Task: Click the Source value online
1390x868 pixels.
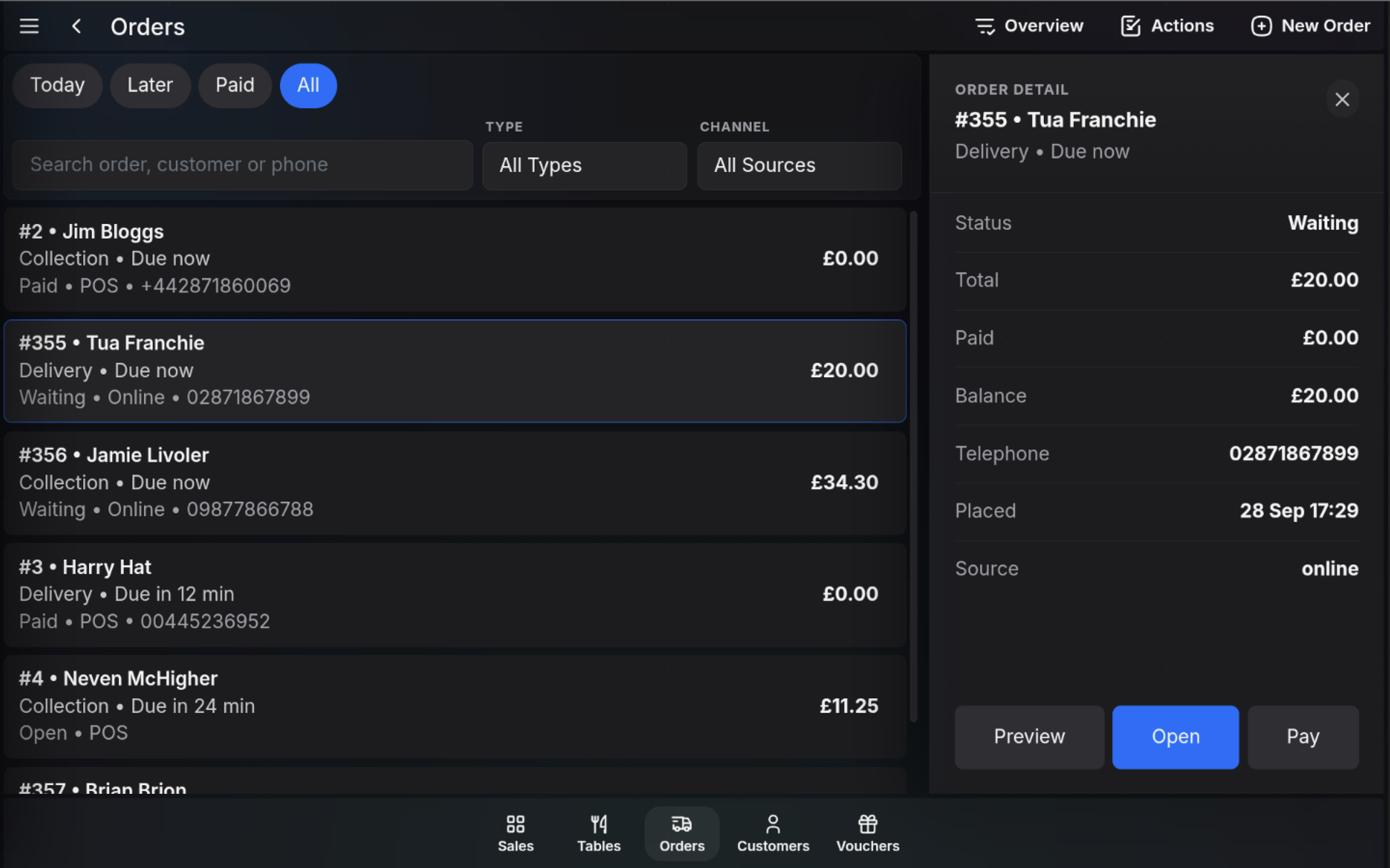Action: [1329, 569]
